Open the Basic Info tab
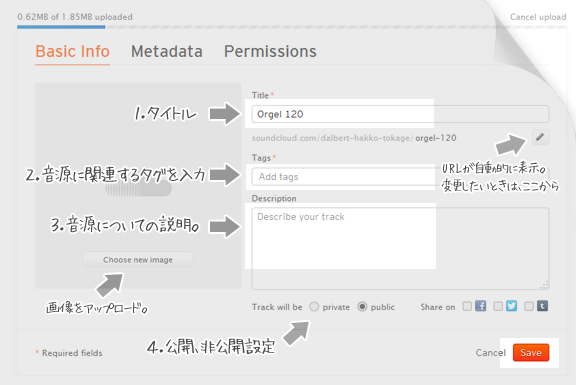The width and height of the screenshot is (576, 385). 72,51
